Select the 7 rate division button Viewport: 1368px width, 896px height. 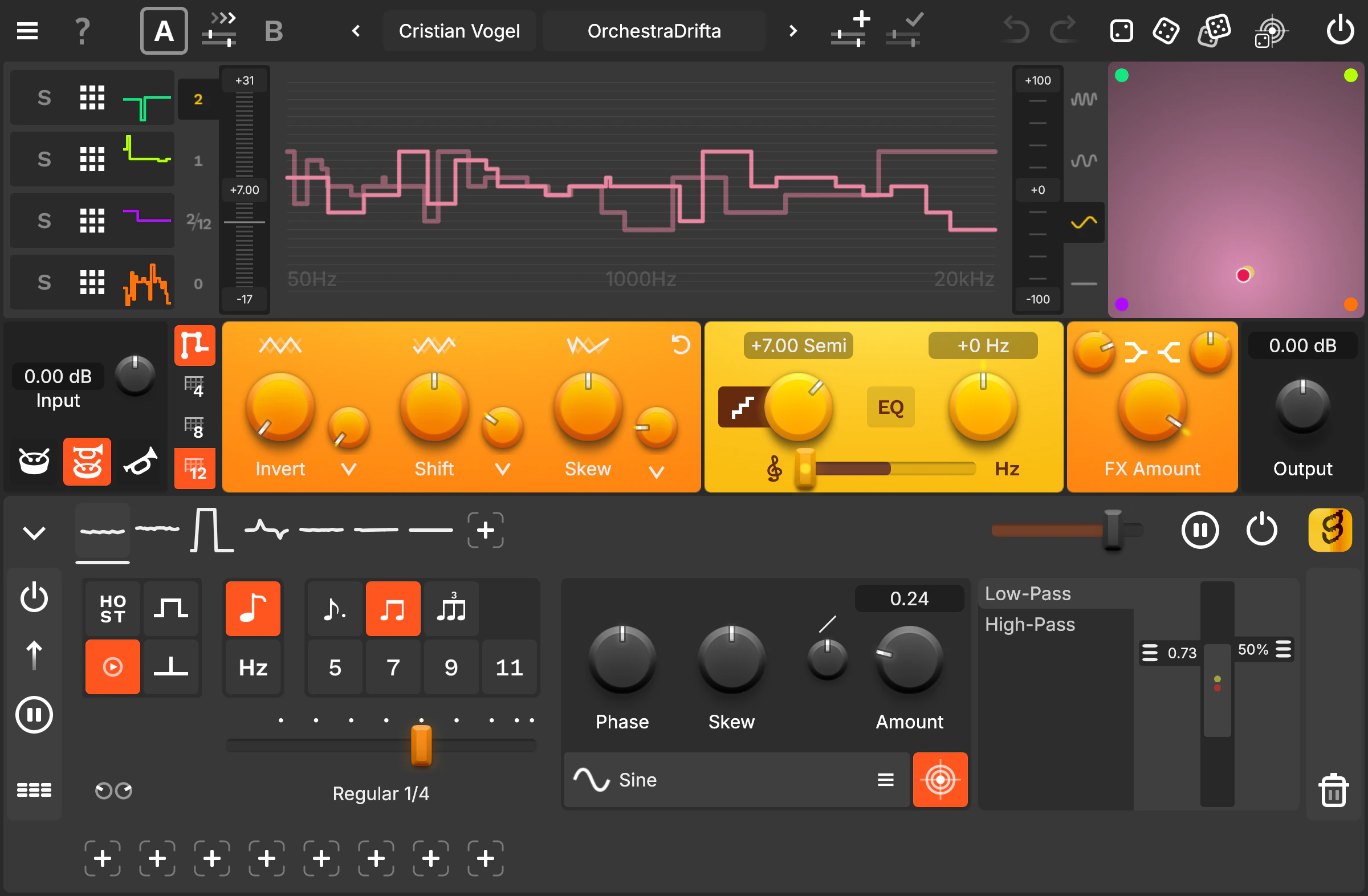[x=393, y=667]
